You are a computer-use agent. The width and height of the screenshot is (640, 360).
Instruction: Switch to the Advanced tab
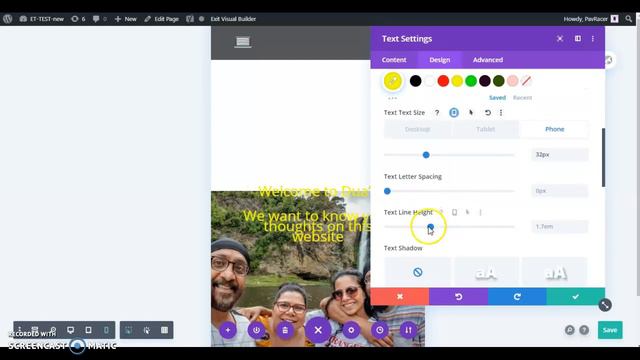pyautogui.click(x=488, y=60)
